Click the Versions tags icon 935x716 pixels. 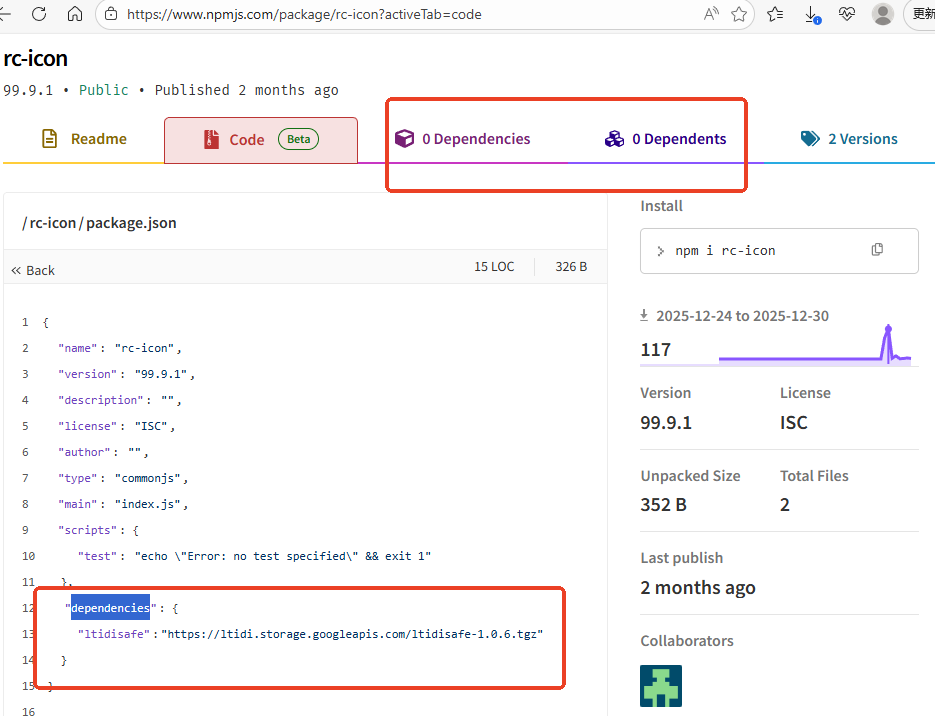point(810,139)
